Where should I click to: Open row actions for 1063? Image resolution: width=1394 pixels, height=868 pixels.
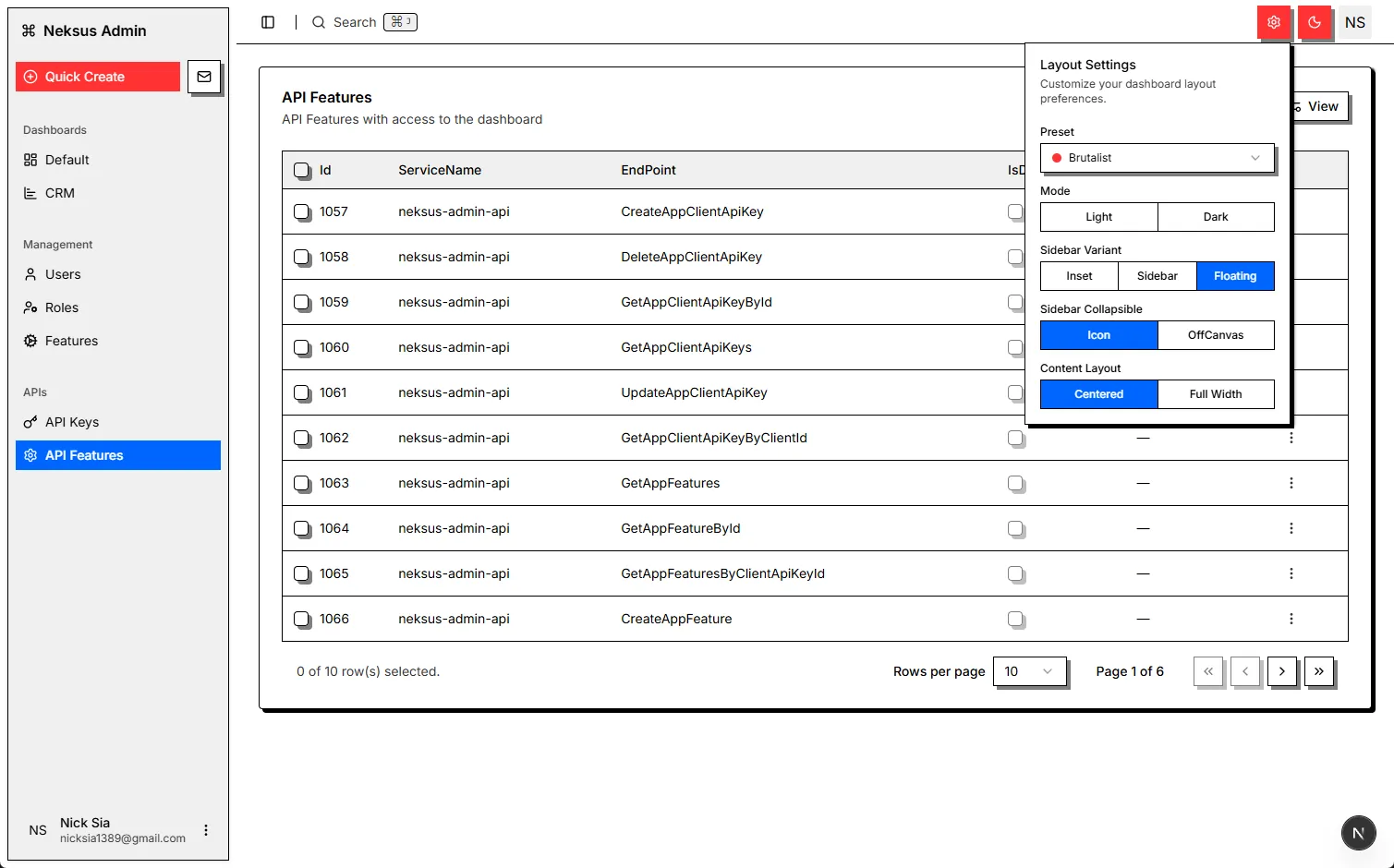1291,483
